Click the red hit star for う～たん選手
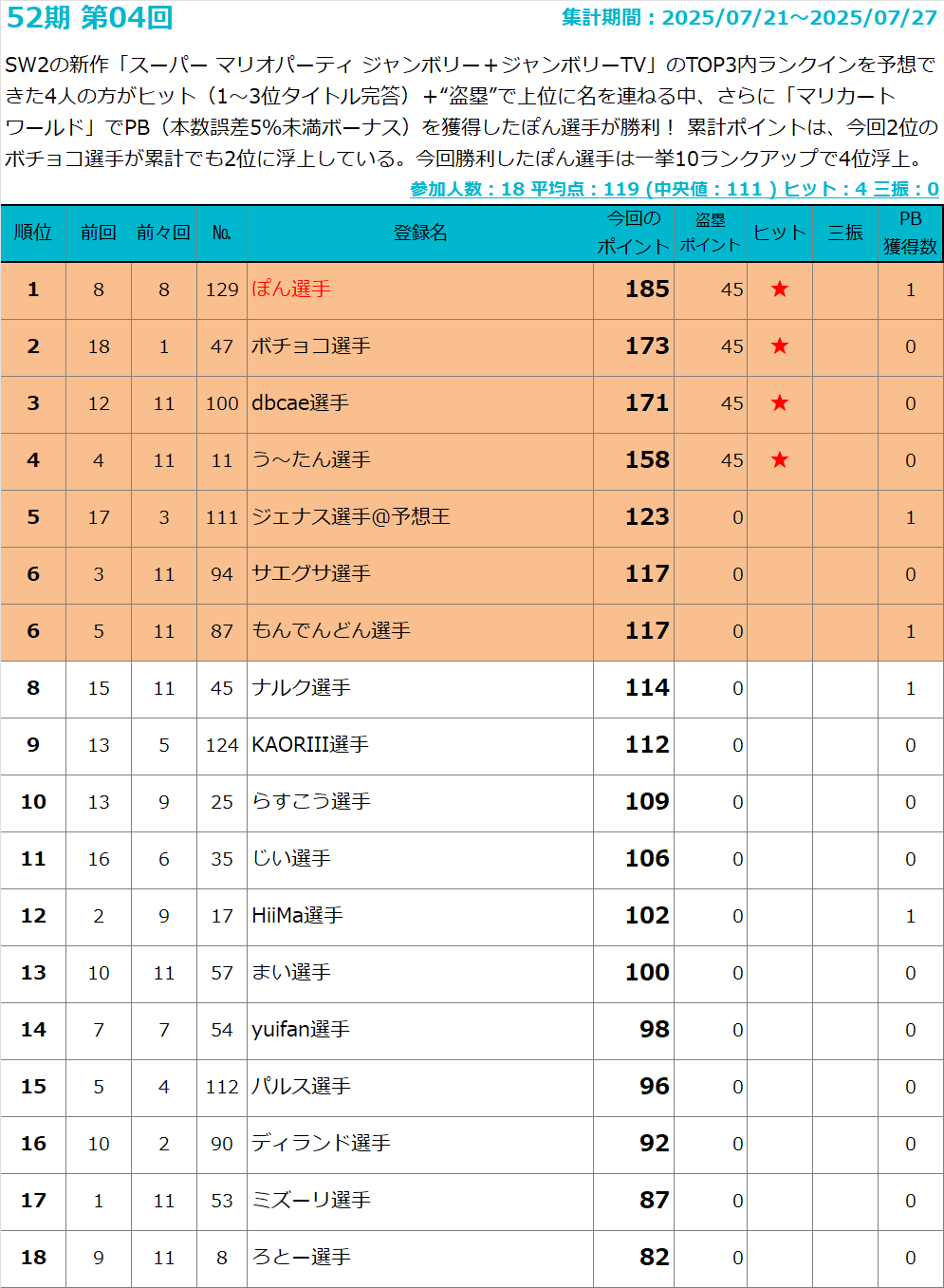 pos(779,460)
